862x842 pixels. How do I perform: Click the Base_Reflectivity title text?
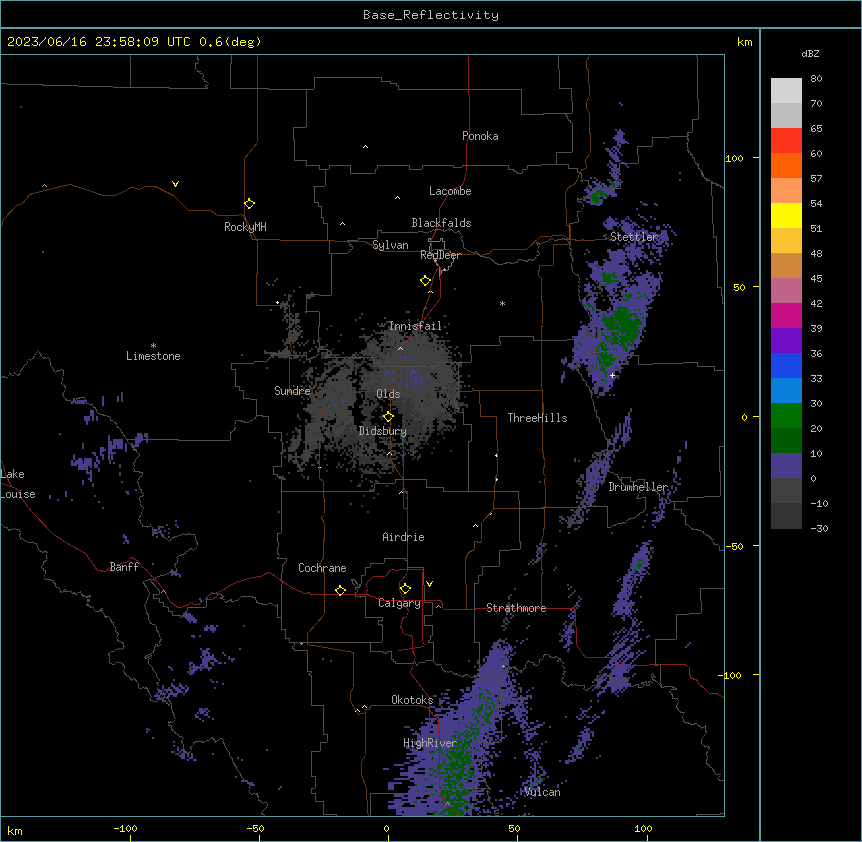click(431, 15)
